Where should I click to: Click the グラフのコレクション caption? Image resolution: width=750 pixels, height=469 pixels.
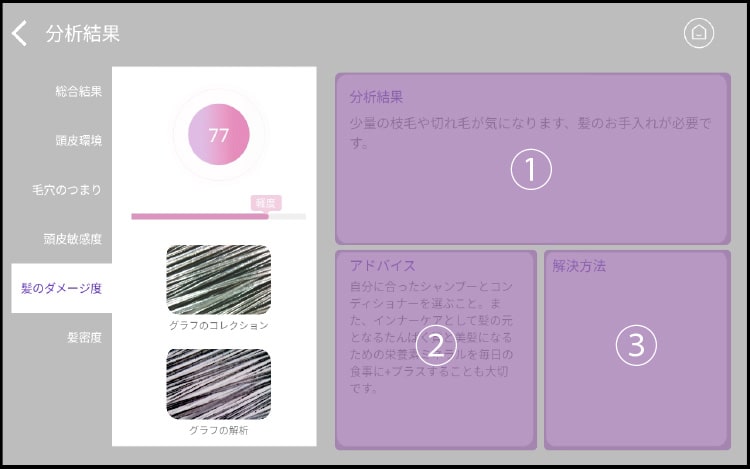pos(219,326)
